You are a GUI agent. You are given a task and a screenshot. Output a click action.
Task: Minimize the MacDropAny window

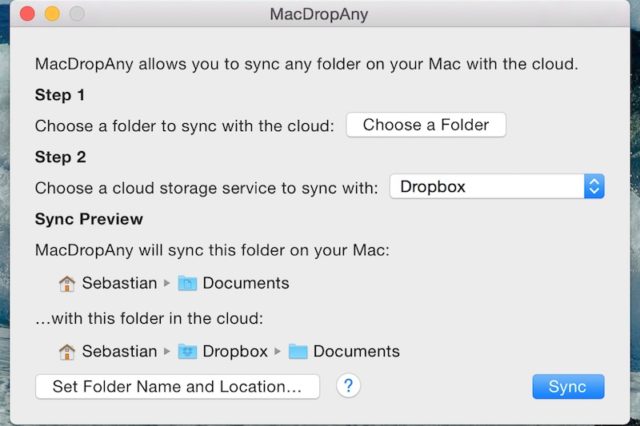pyautogui.click(x=52, y=14)
